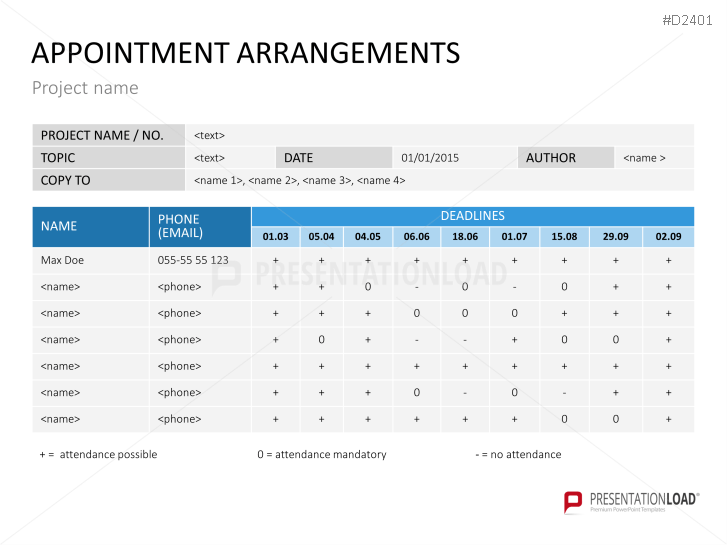Click the #D2401 slide code
This screenshot has height=545, width=727.
coord(690,19)
